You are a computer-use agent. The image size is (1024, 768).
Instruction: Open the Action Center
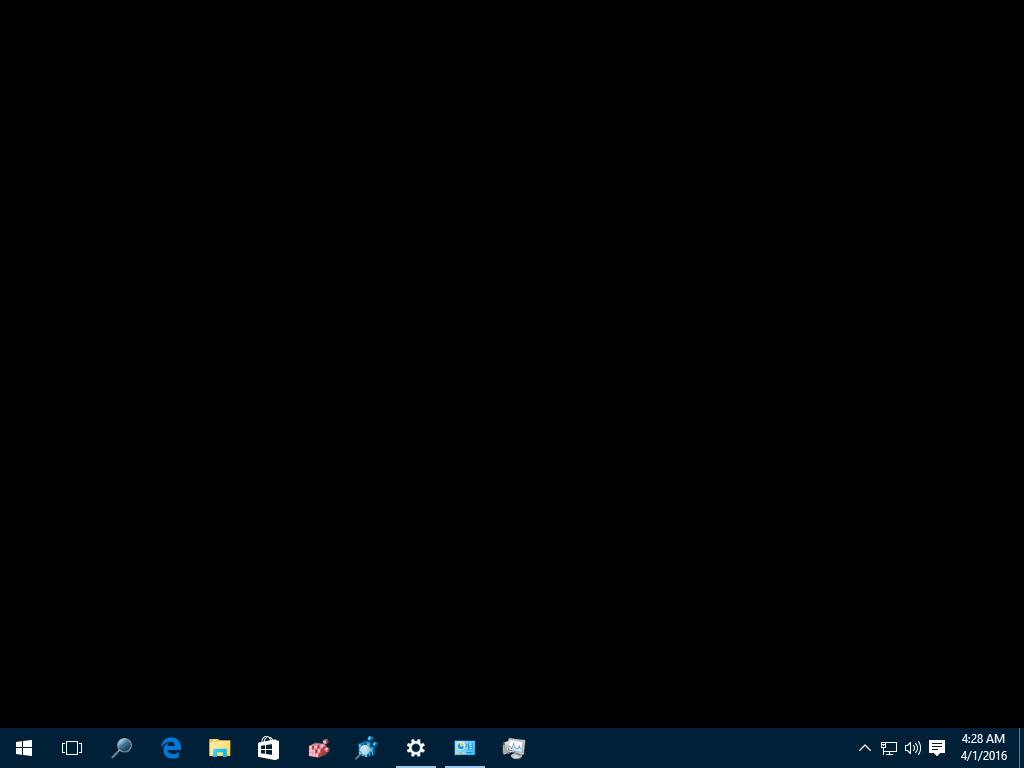click(936, 747)
